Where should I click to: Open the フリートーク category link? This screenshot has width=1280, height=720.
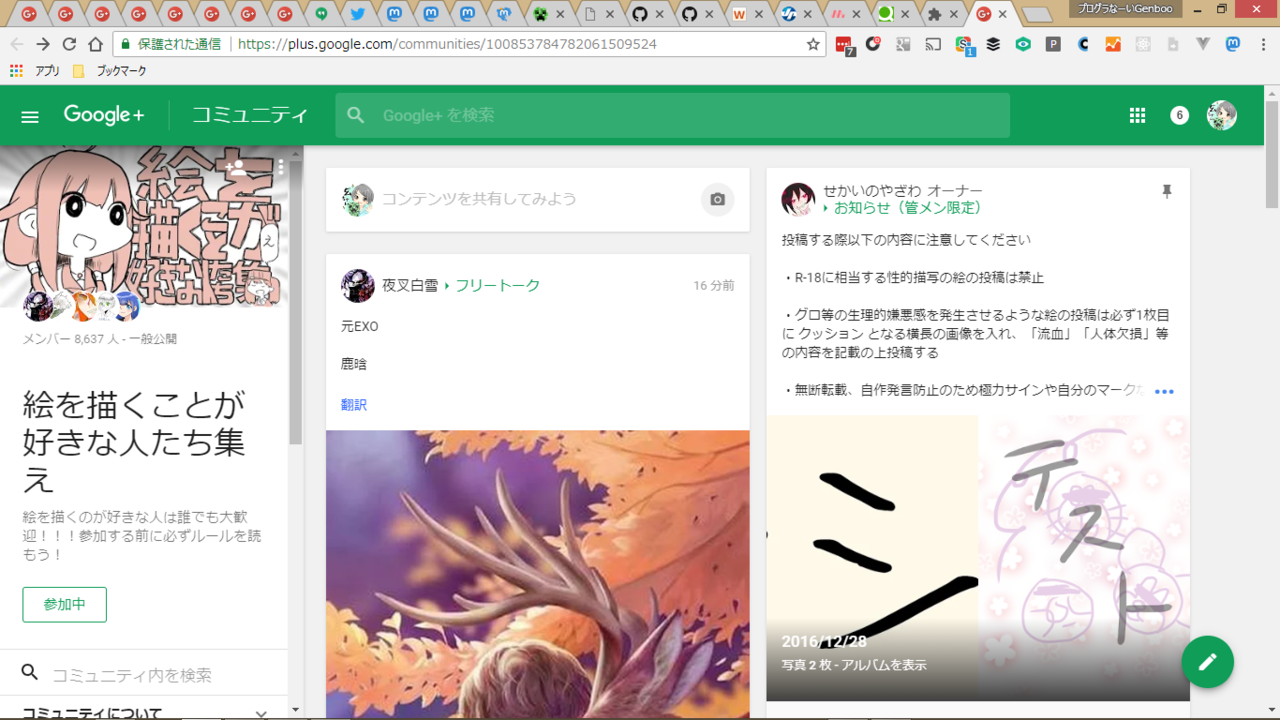pyautogui.click(x=497, y=286)
